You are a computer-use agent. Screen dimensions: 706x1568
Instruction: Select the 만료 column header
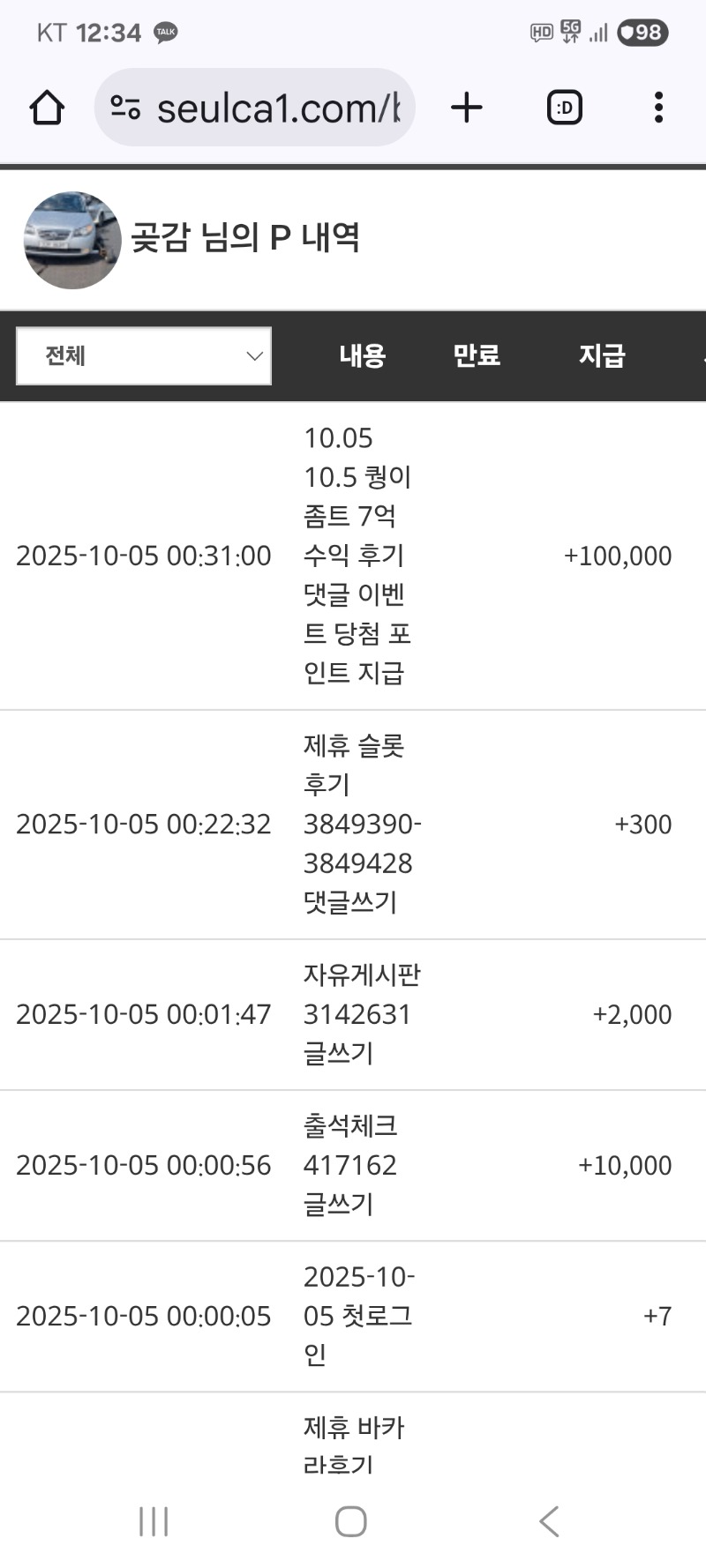[x=477, y=355]
